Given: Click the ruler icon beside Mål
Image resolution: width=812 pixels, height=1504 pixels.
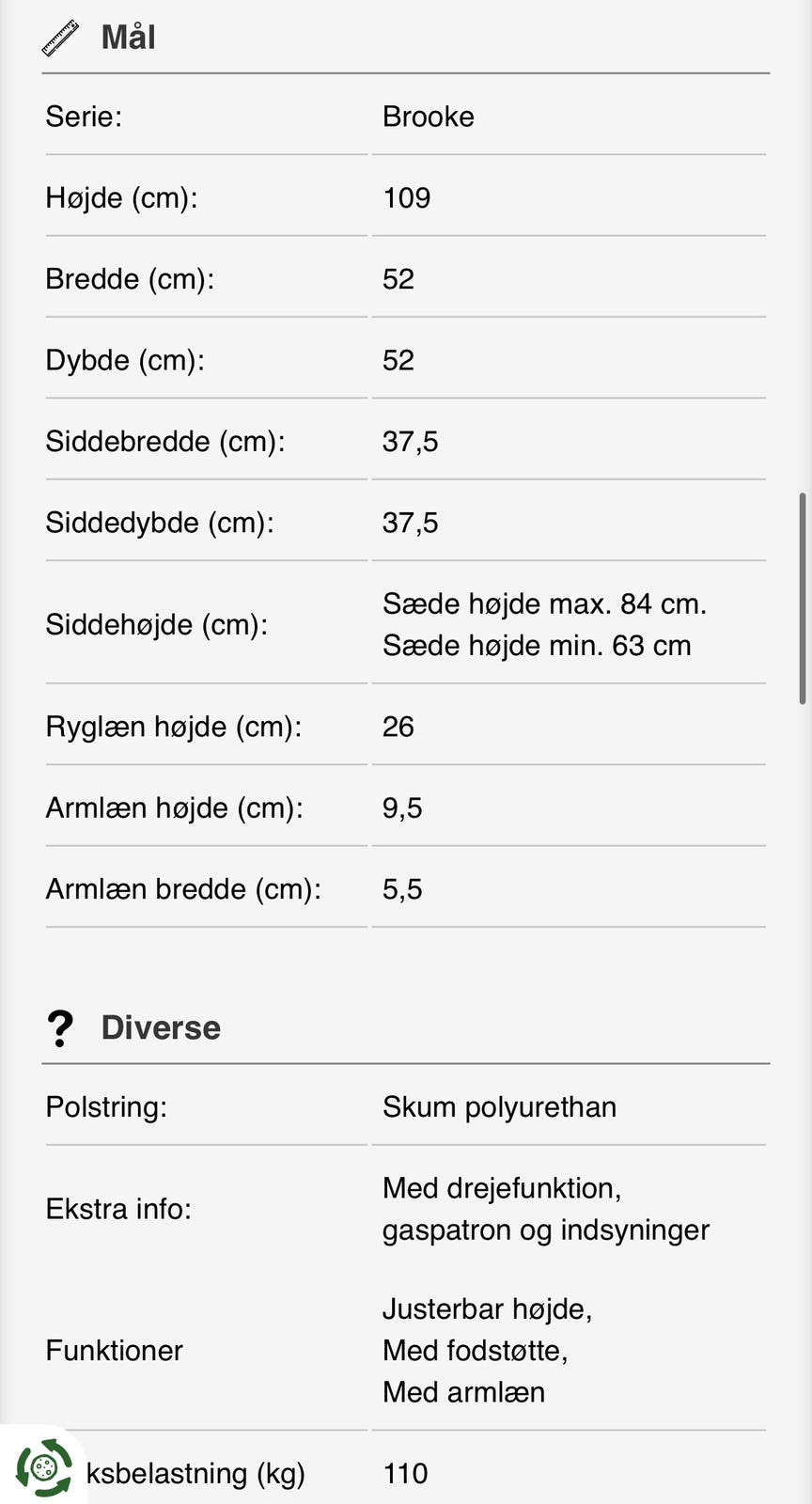Looking at the screenshot, I should (x=61, y=39).
